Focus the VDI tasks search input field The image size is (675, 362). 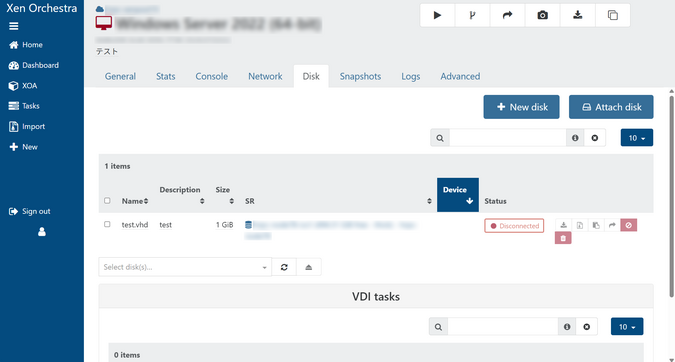[x=503, y=327]
